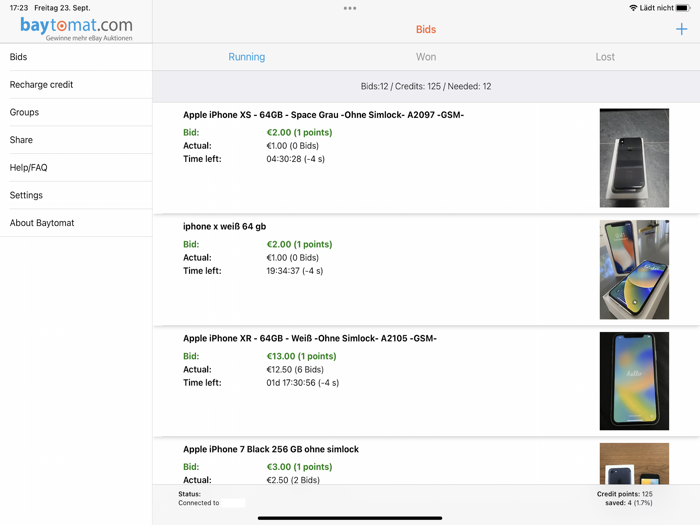
Task: Open Recharge credit in sidebar
Action: [76, 84]
